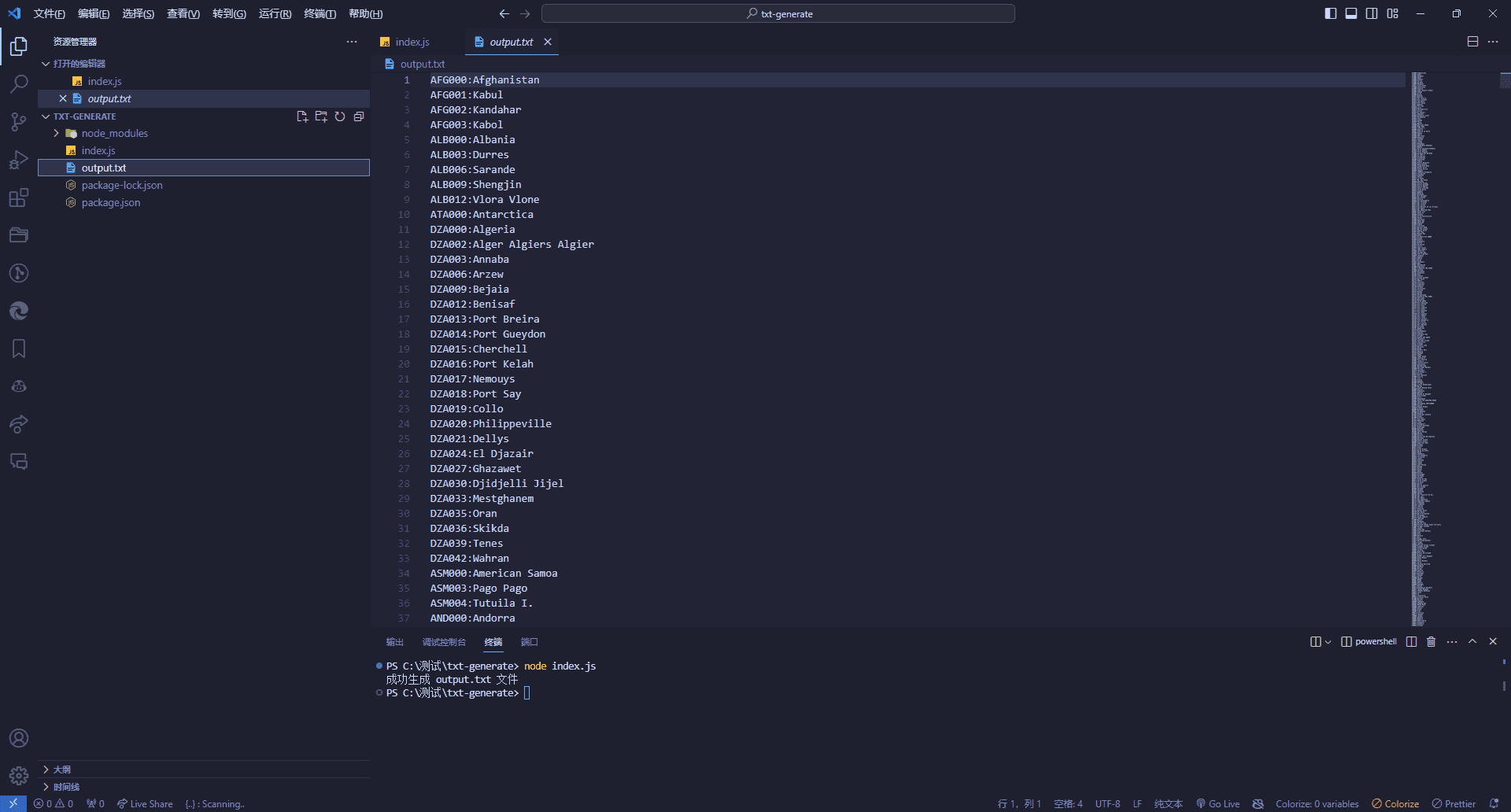Open the Live Share activity bar icon

click(x=19, y=424)
